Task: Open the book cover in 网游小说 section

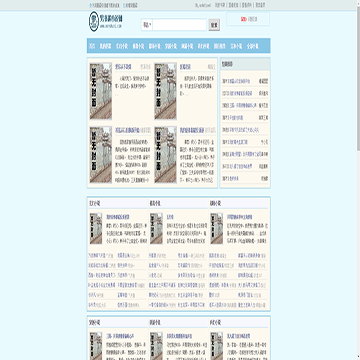Action: point(156,346)
